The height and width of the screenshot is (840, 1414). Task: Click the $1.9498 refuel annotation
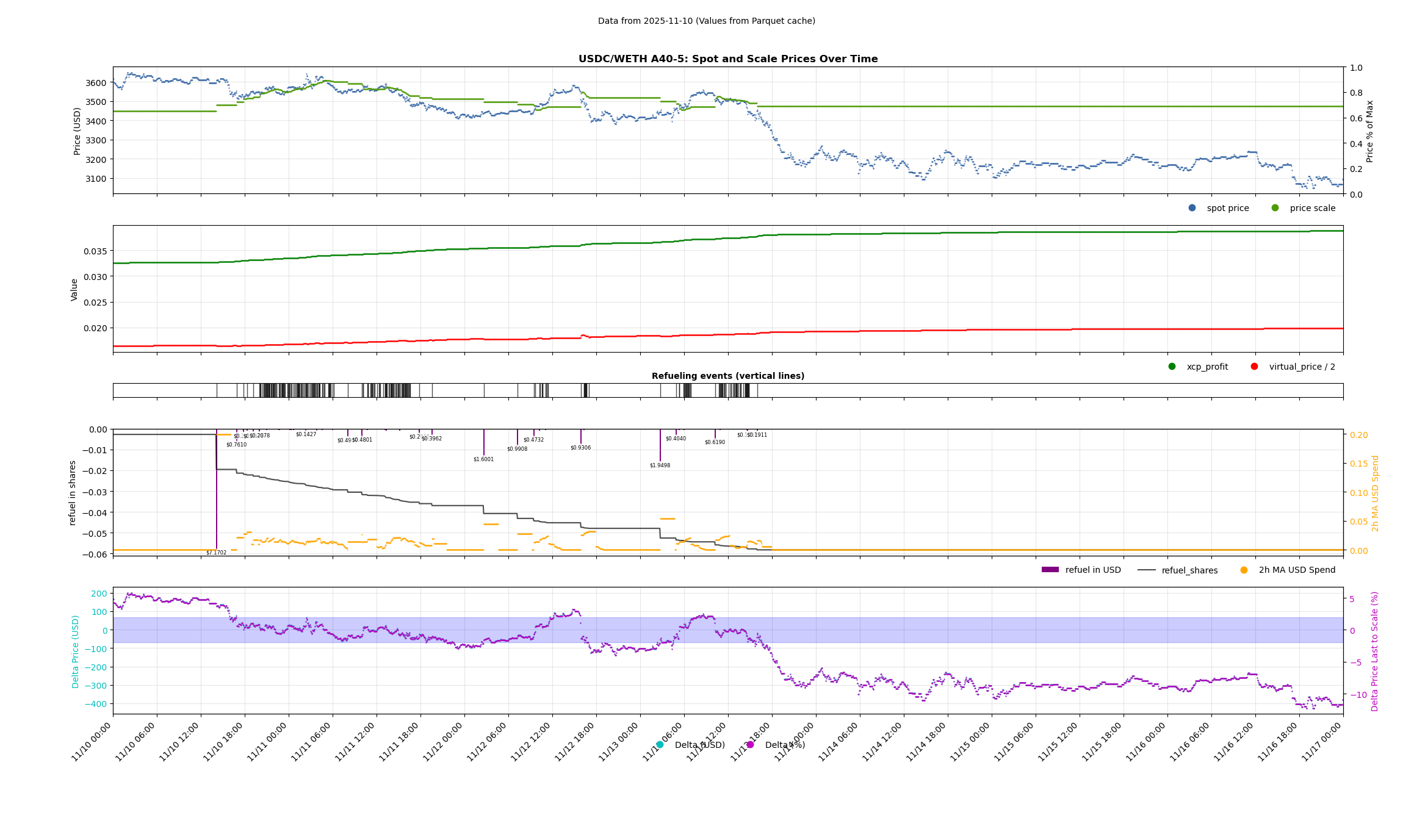[x=660, y=465]
